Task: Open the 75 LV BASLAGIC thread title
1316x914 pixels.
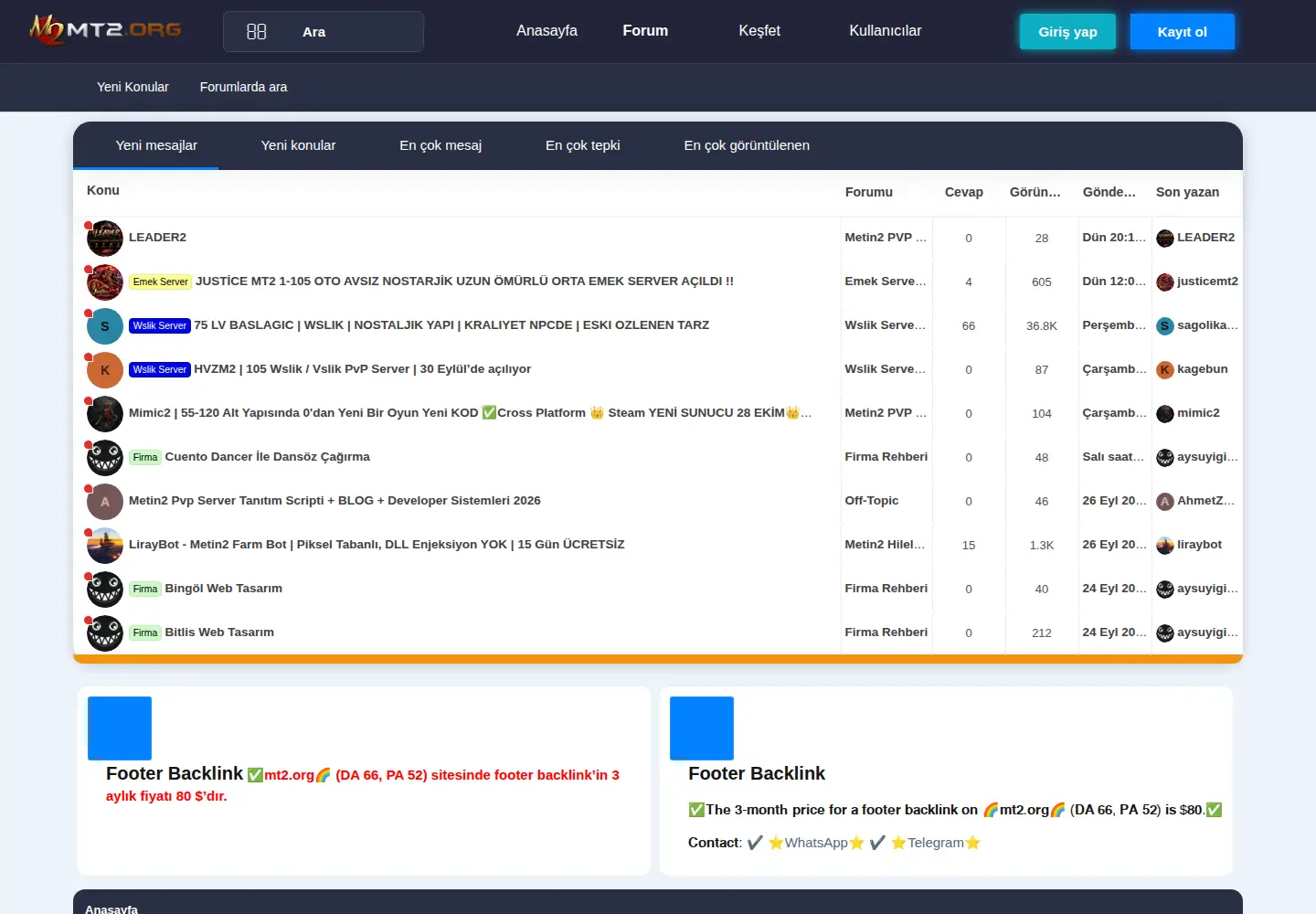Action: pos(451,325)
